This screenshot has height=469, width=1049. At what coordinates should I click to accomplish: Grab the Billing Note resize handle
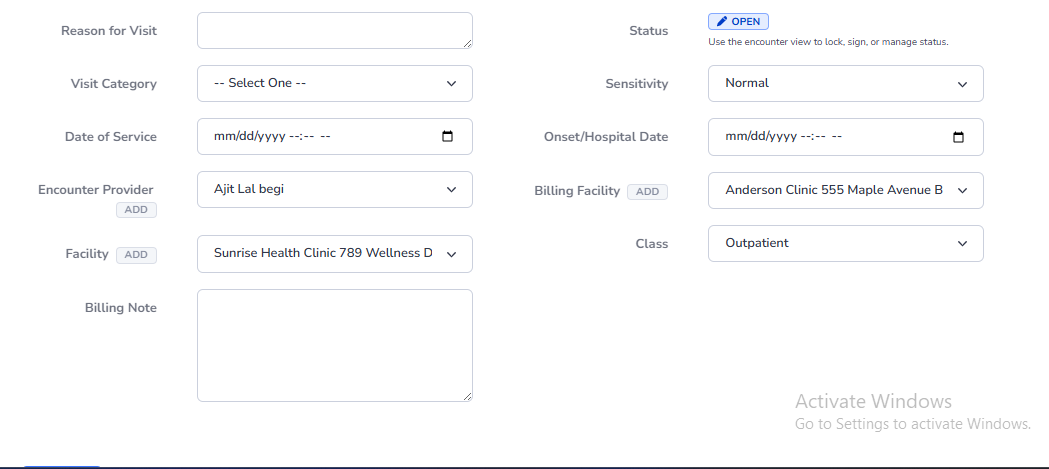(467, 396)
